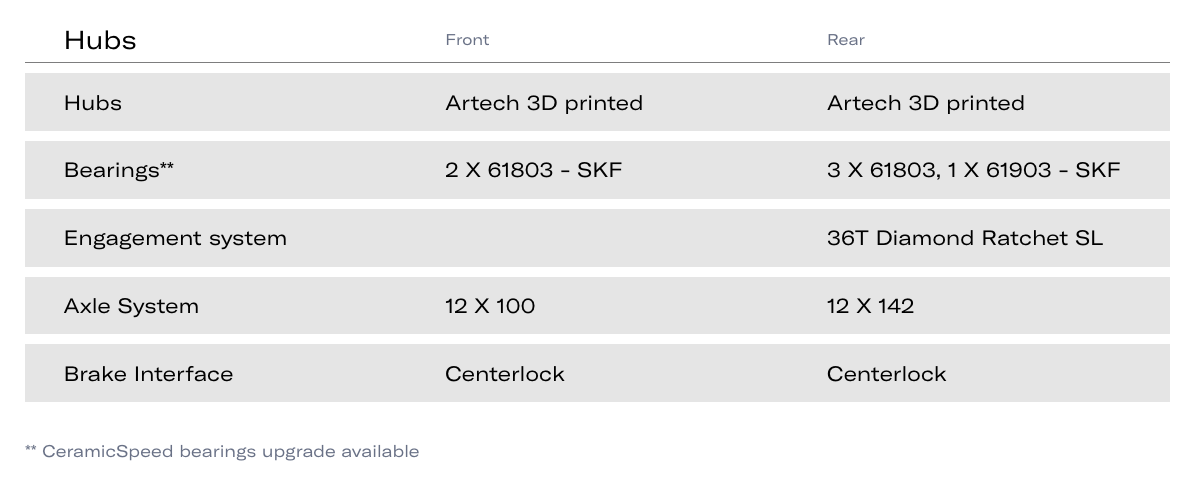Viewport: 1193px width, 488px height.
Task: Select the 12 X 100 front axle value
Action: (x=490, y=306)
